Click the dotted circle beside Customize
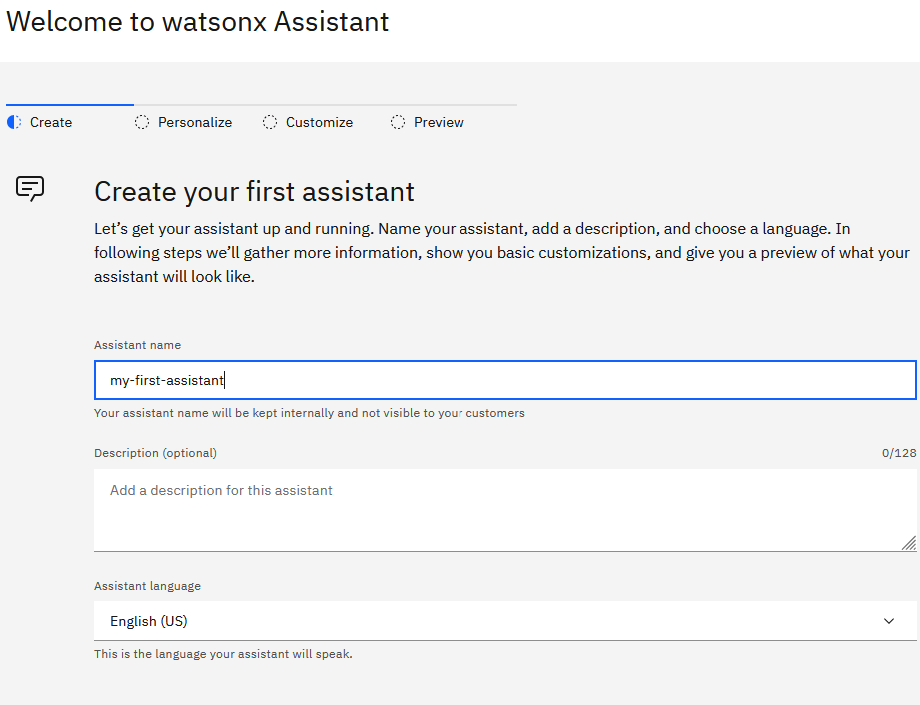The height and width of the screenshot is (705, 920). point(270,122)
